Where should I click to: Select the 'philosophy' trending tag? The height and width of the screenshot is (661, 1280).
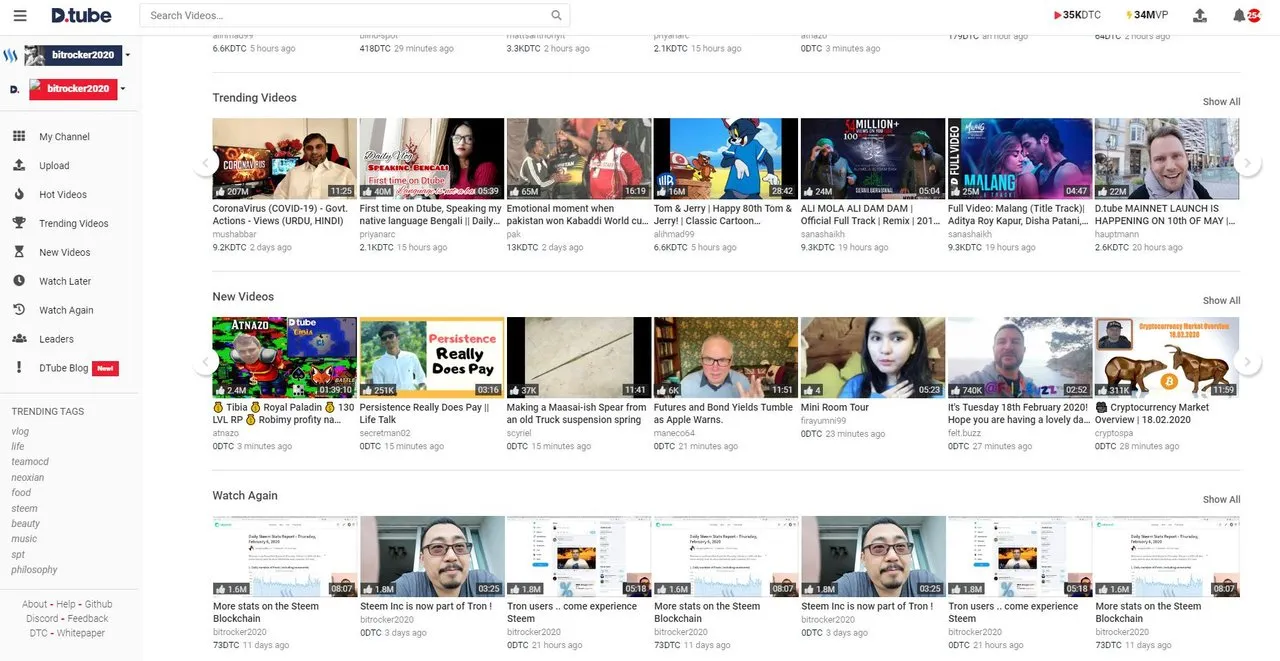(34, 570)
